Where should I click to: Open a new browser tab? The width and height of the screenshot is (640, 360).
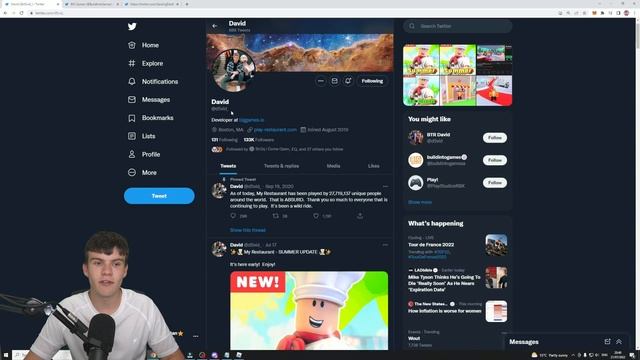tap(187, 4)
